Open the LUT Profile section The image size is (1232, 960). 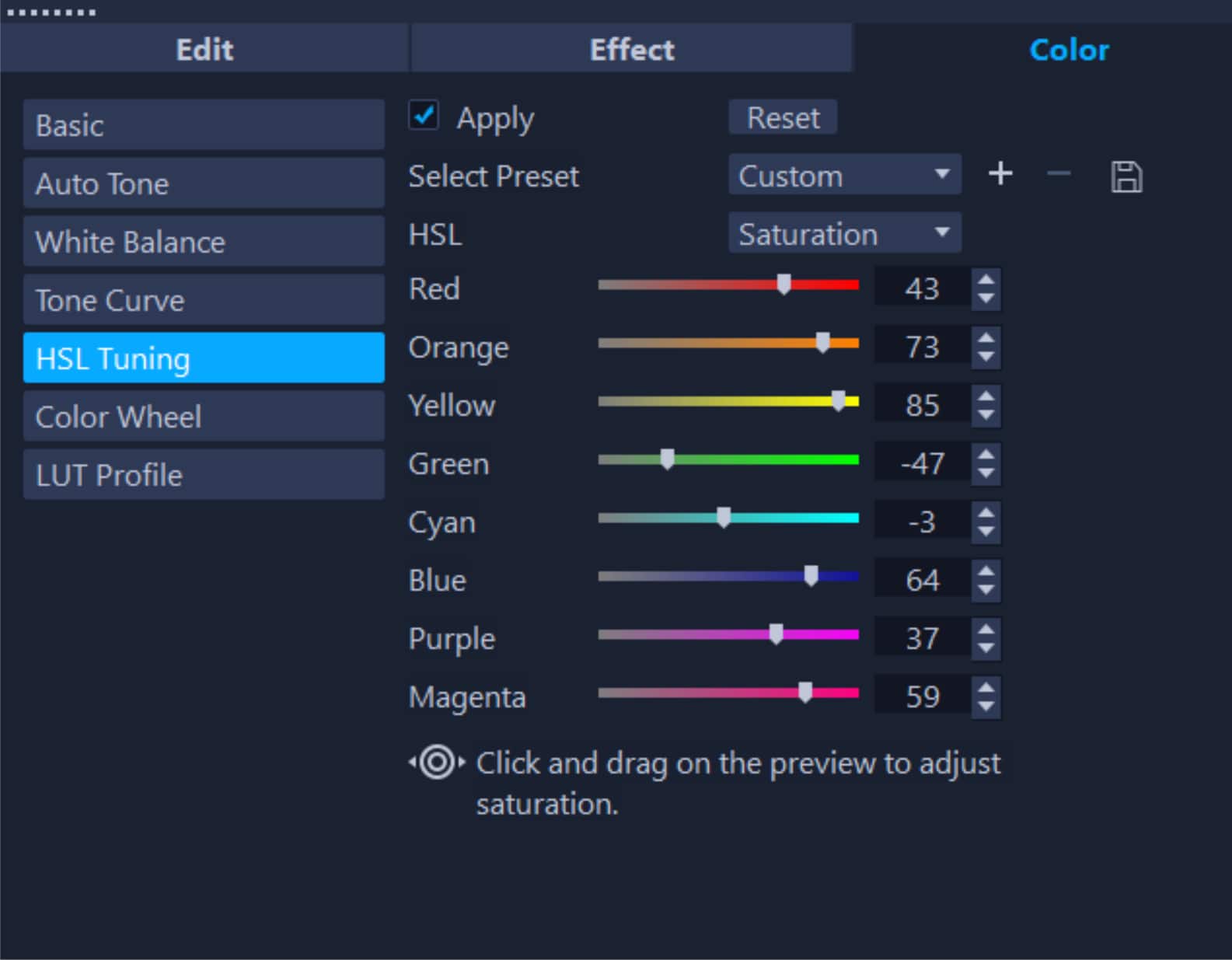[204, 475]
